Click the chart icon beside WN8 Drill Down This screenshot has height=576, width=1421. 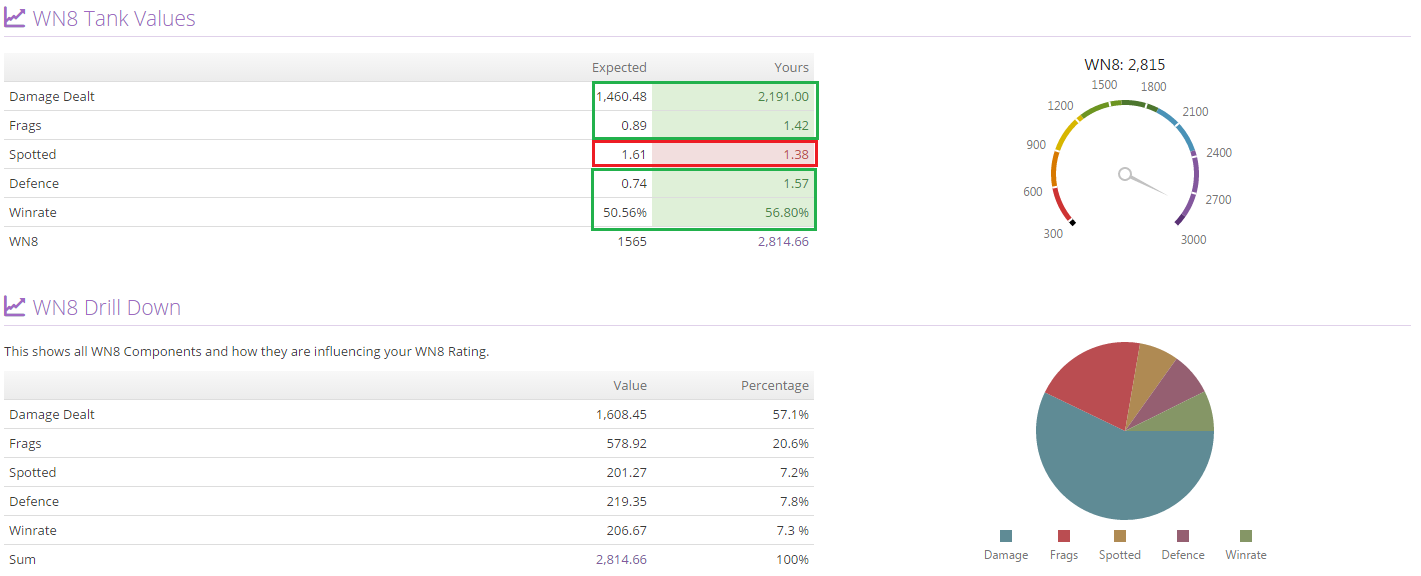[x=14, y=306]
